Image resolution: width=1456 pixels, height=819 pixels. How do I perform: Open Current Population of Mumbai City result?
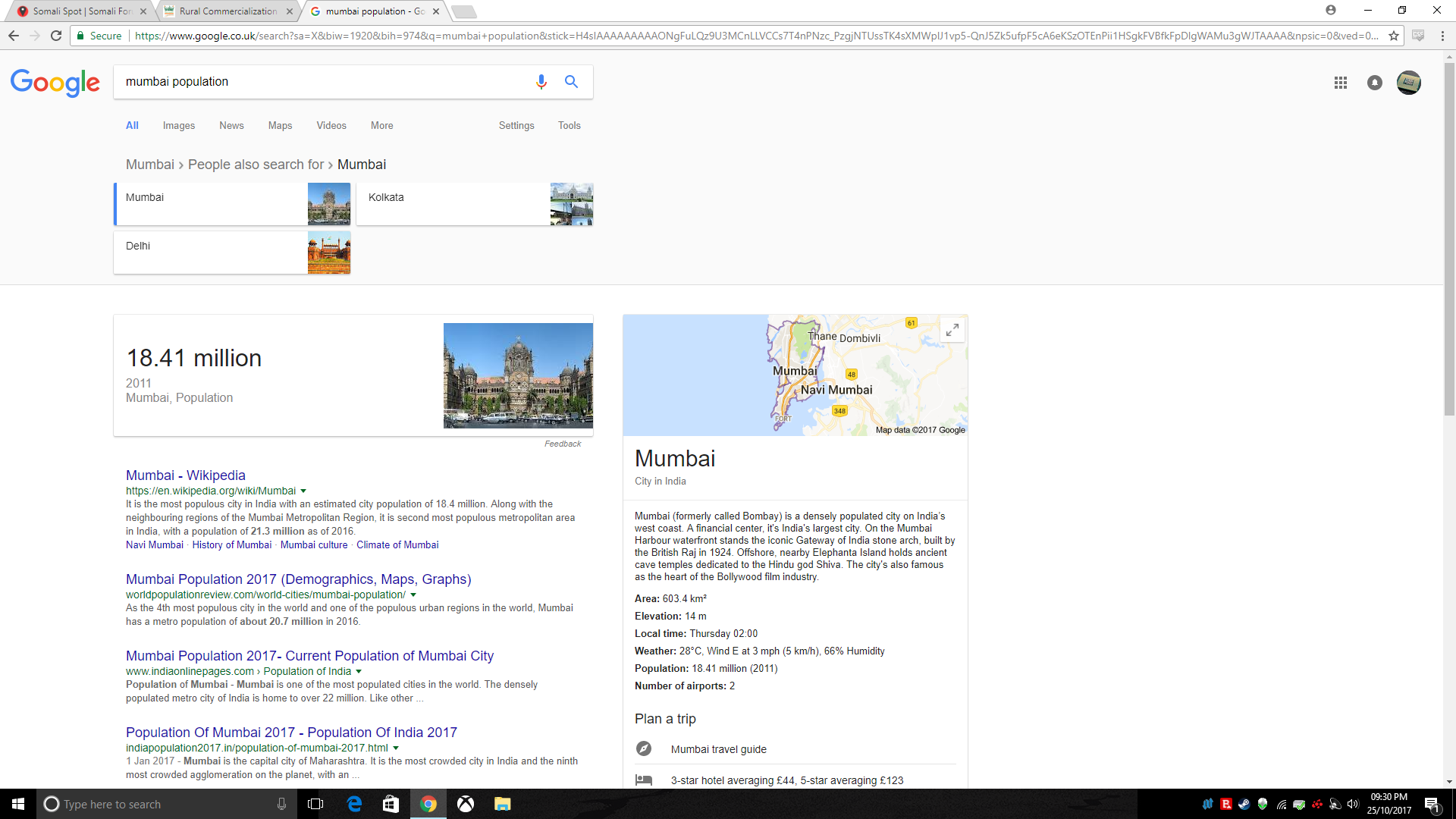pos(309,656)
